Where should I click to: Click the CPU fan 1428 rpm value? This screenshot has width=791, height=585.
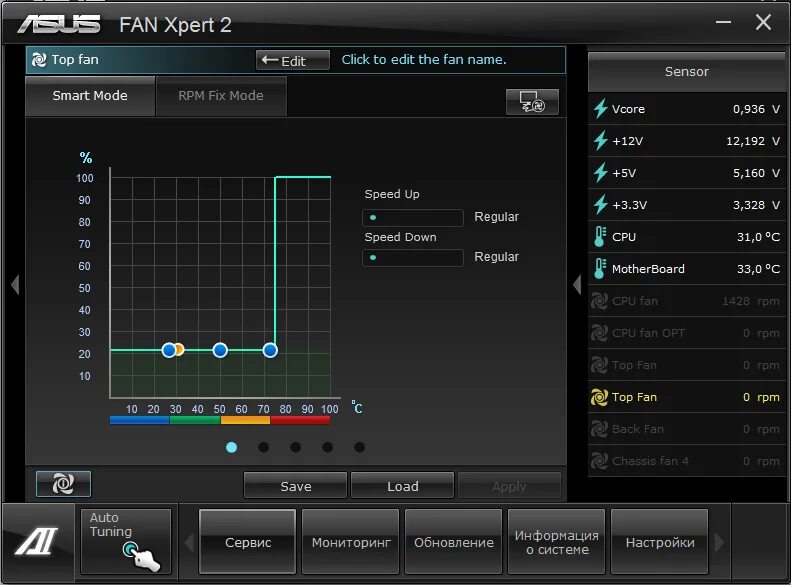[x=751, y=301]
